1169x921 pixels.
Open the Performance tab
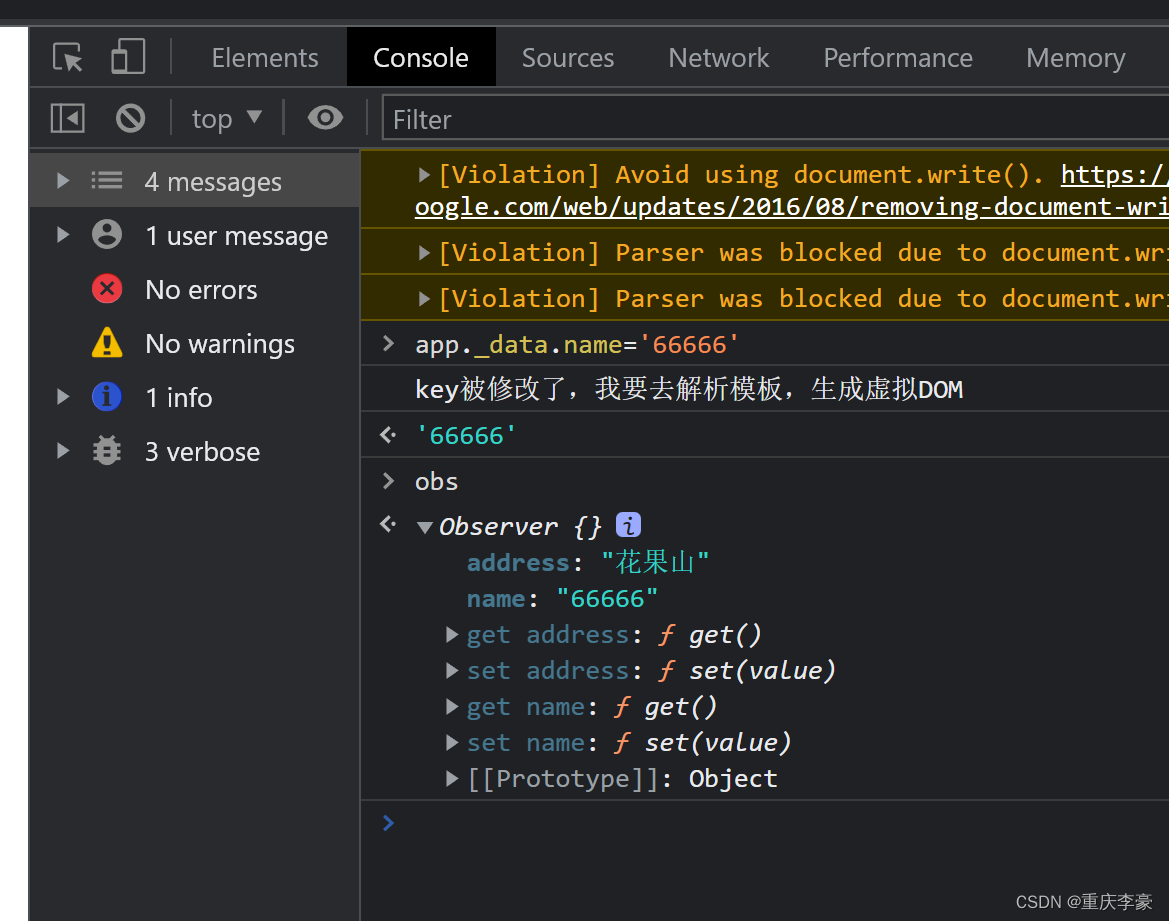(x=898, y=57)
